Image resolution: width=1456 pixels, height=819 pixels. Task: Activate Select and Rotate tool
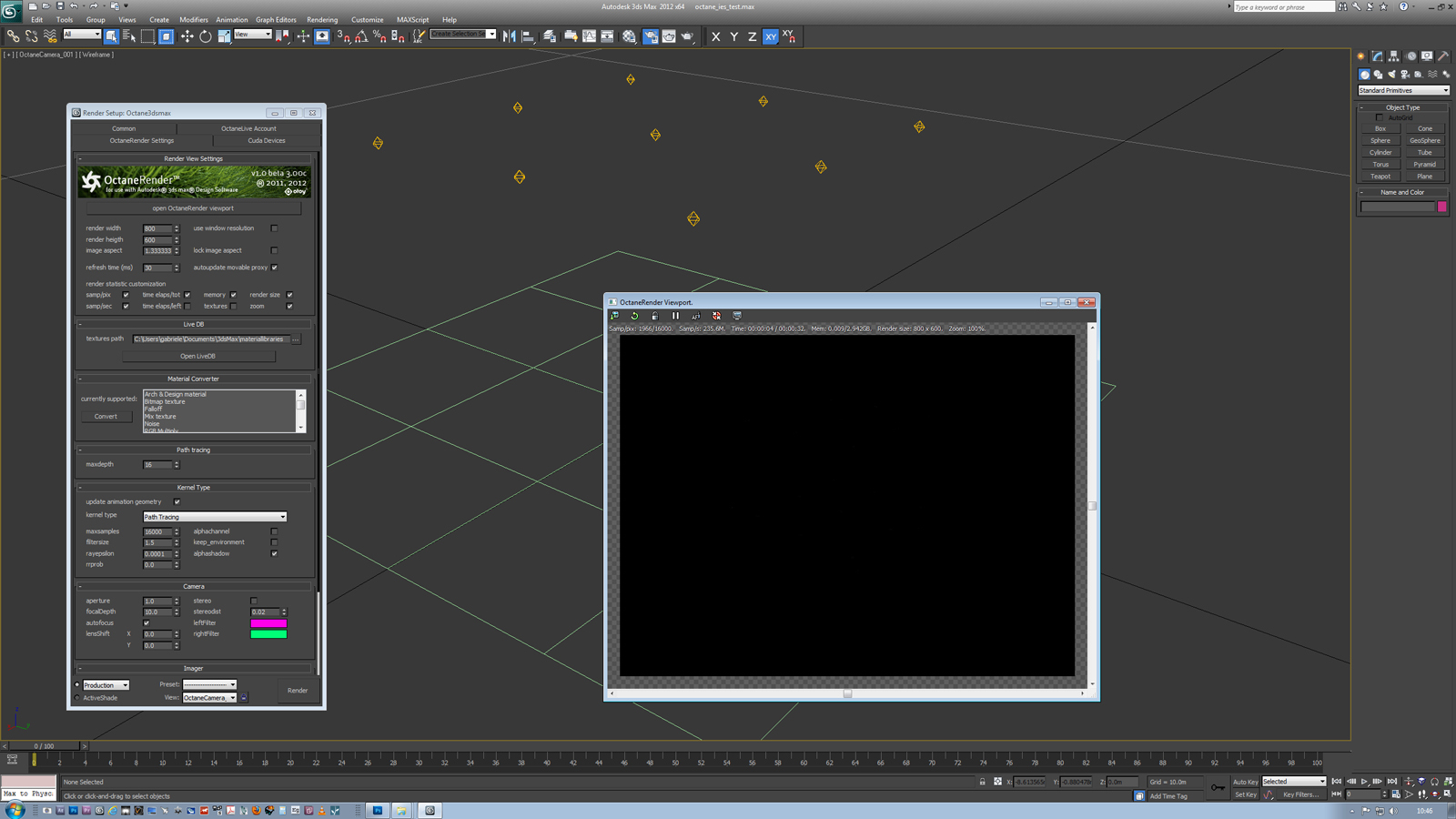coord(205,36)
